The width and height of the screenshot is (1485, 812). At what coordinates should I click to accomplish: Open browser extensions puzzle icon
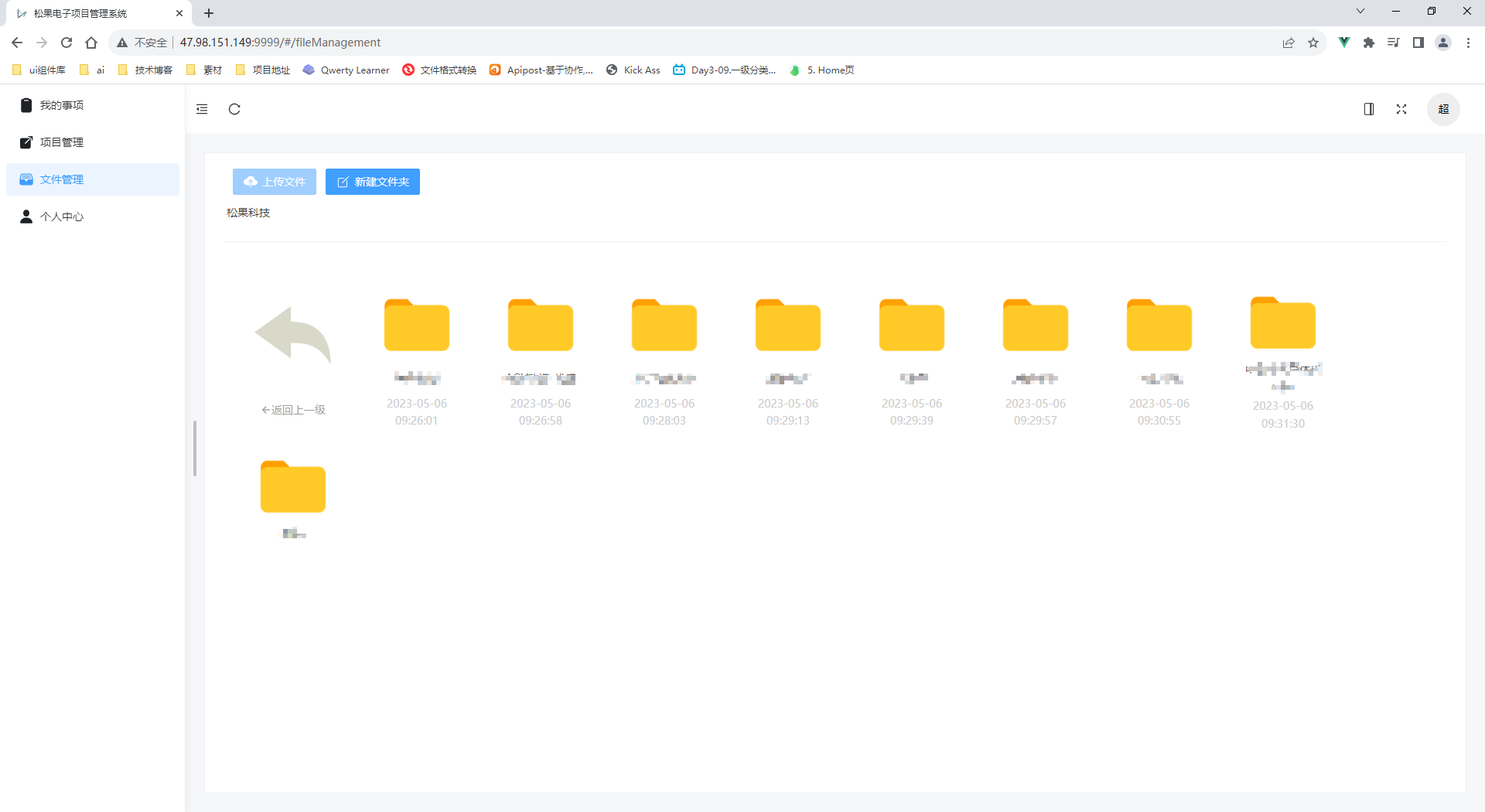[x=1369, y=43]
